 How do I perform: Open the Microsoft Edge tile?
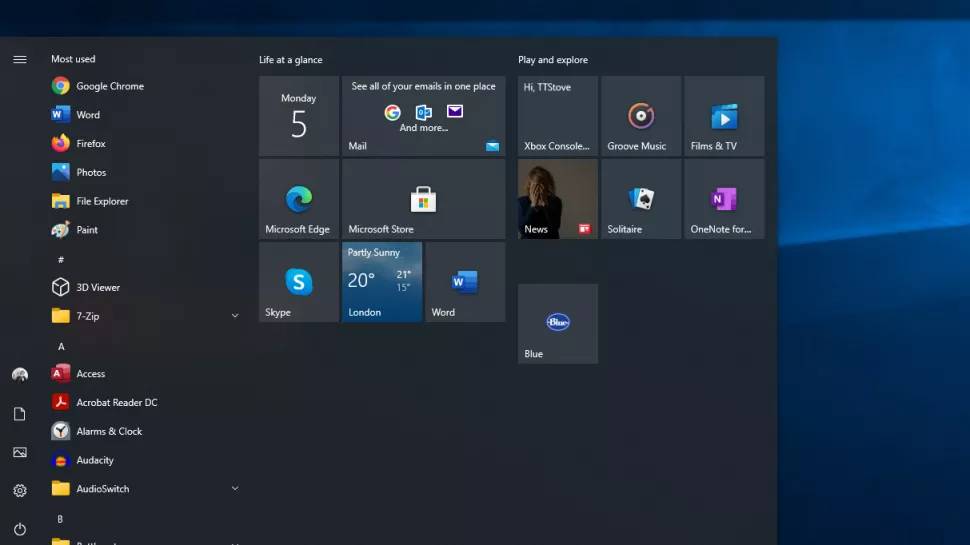[x=299, y=199]
